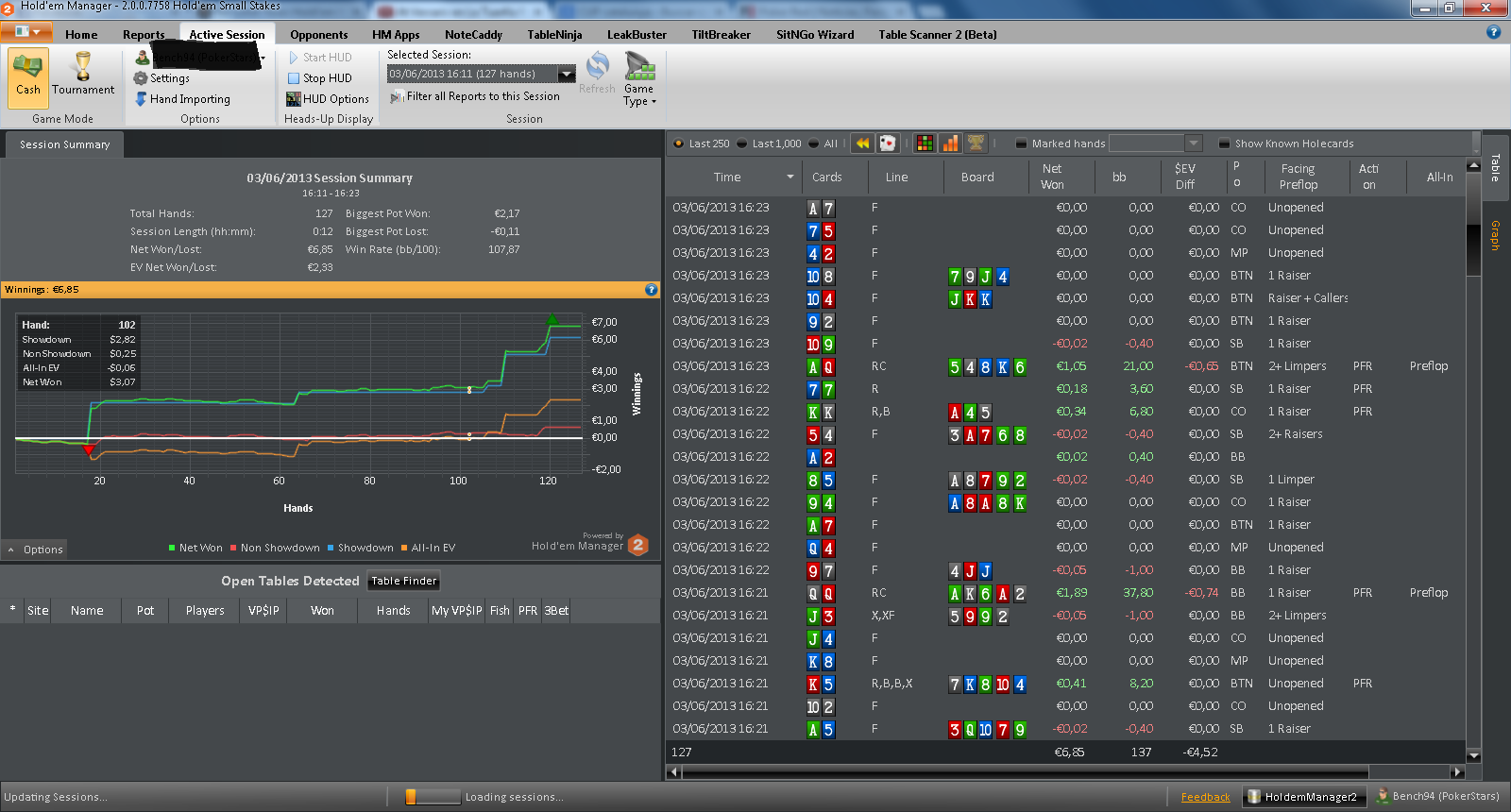
Task: Toggle Net Won legend series
Action: coord(195,548)
